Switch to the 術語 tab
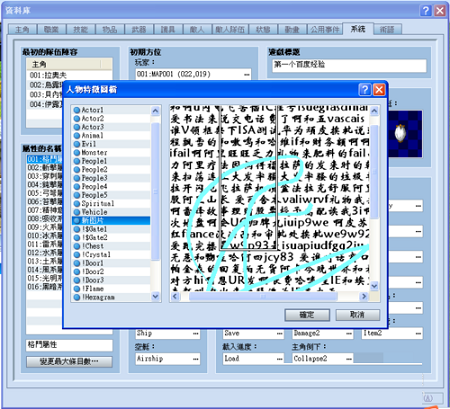Screen dimensions: 450x409 click(387, 29)
